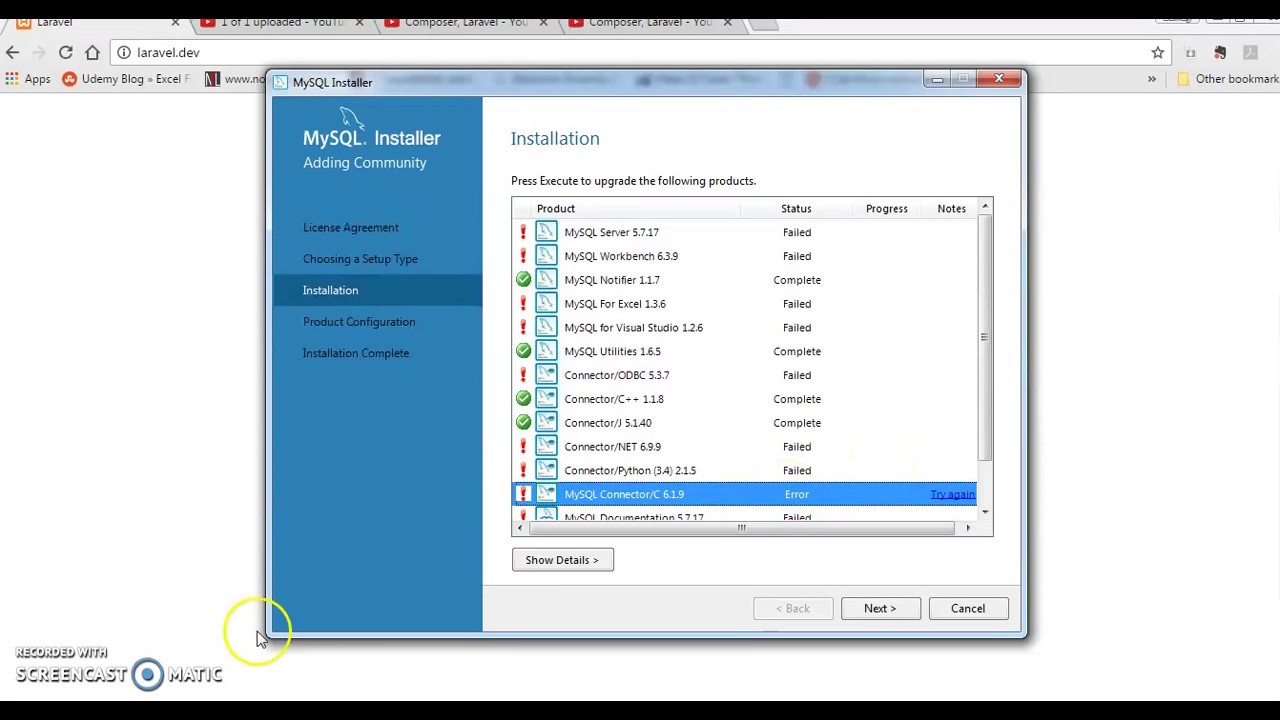The width and height of the screenshot is (1280, 720).
Task: Select the Connector/NET 6.9.9 row text
Action: [x=612, y=447]
